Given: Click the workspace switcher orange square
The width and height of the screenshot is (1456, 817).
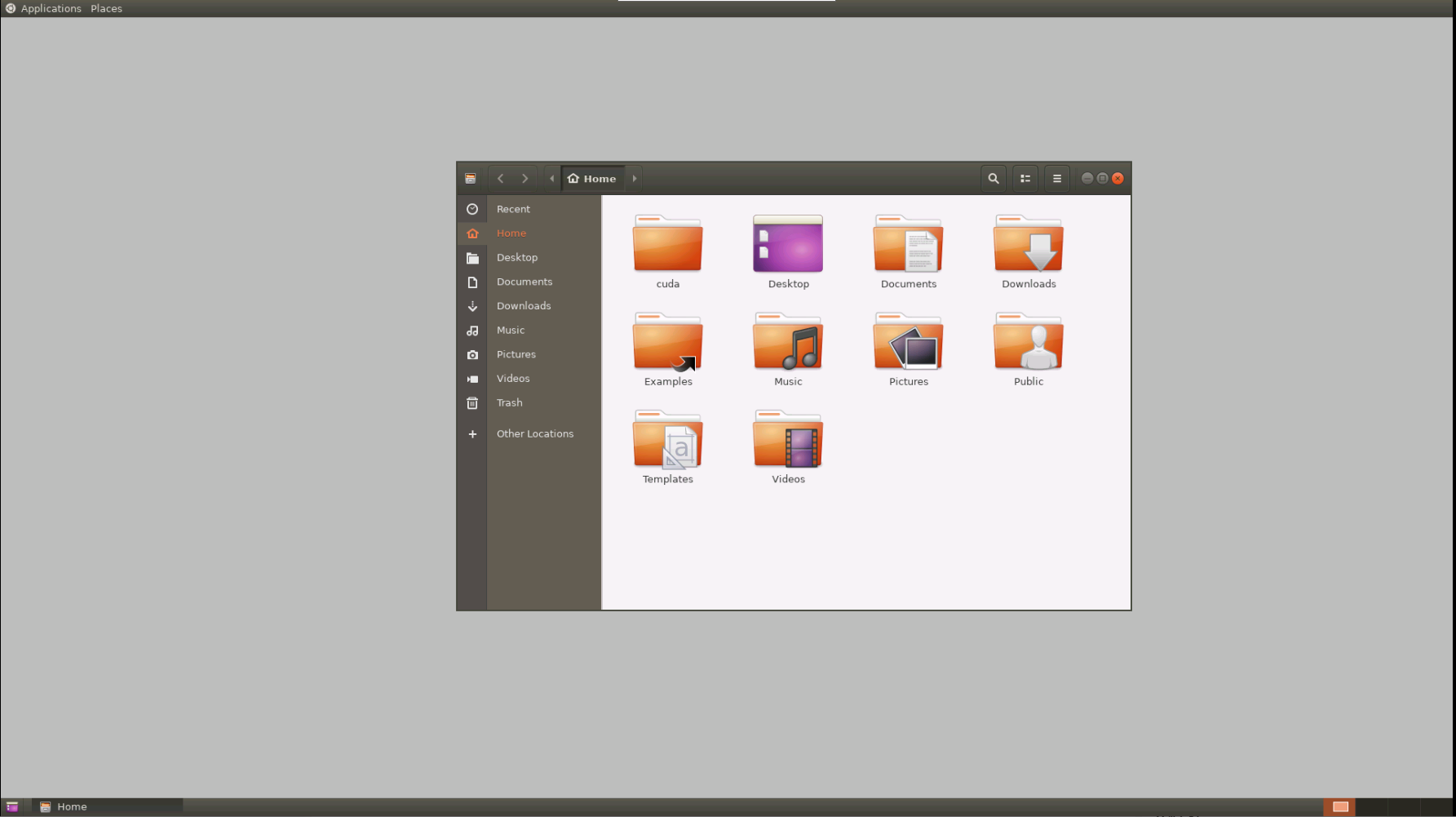Looking at the screenshot, I should coord(1340,806).
